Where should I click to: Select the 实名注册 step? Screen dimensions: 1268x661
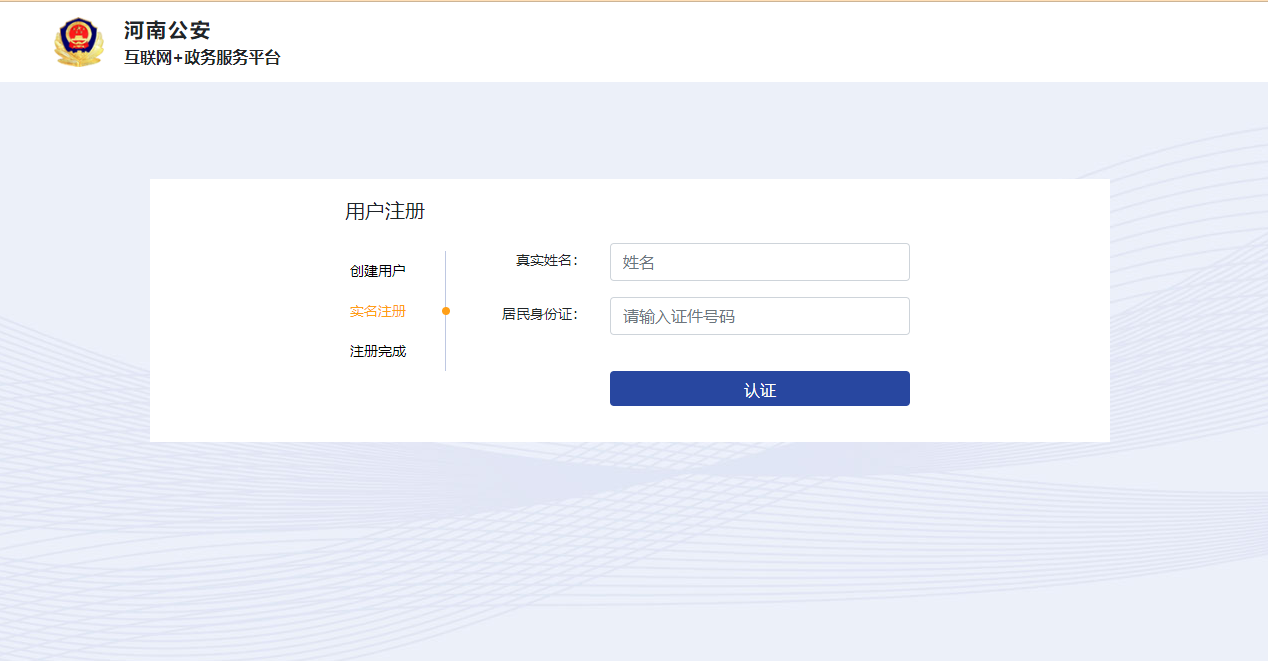click(378, 311)
